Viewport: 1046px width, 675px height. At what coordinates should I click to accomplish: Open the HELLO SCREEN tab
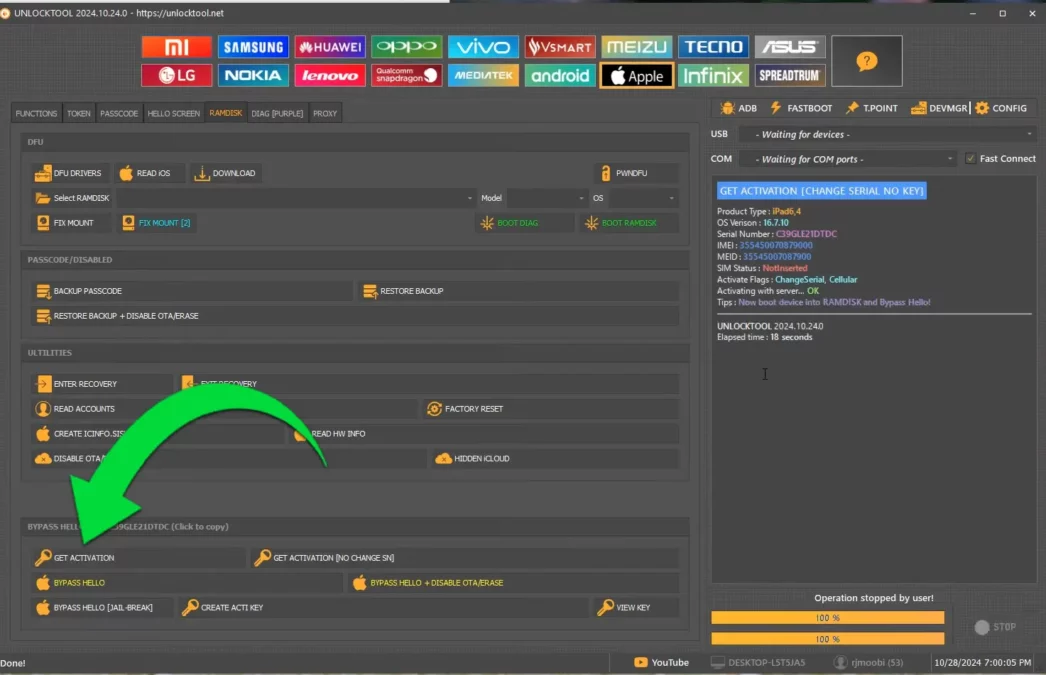click(174, 114)
